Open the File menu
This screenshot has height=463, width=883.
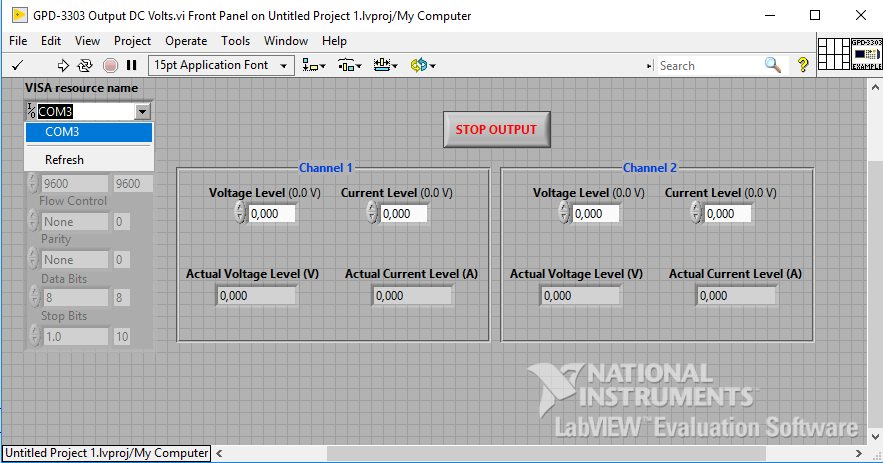(18, 41)
